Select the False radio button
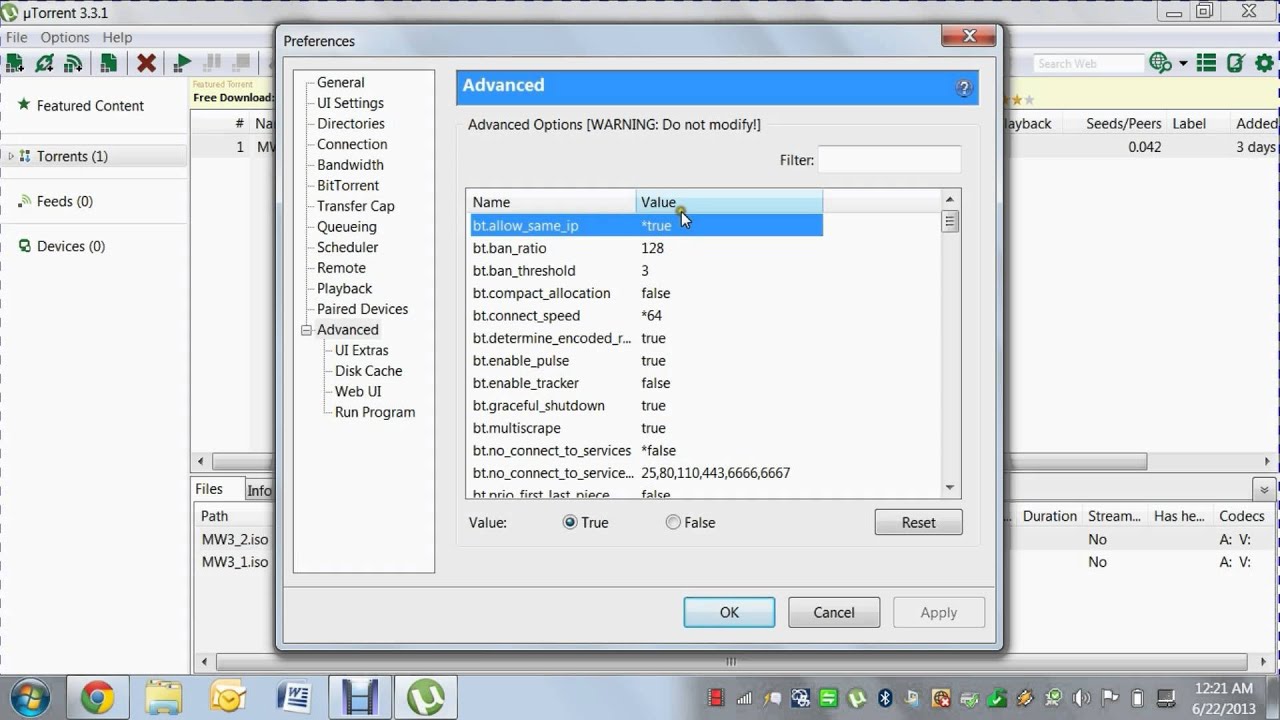Image resolution: width=1280 pixels, height=720 pixels. (x=673, y=522)
